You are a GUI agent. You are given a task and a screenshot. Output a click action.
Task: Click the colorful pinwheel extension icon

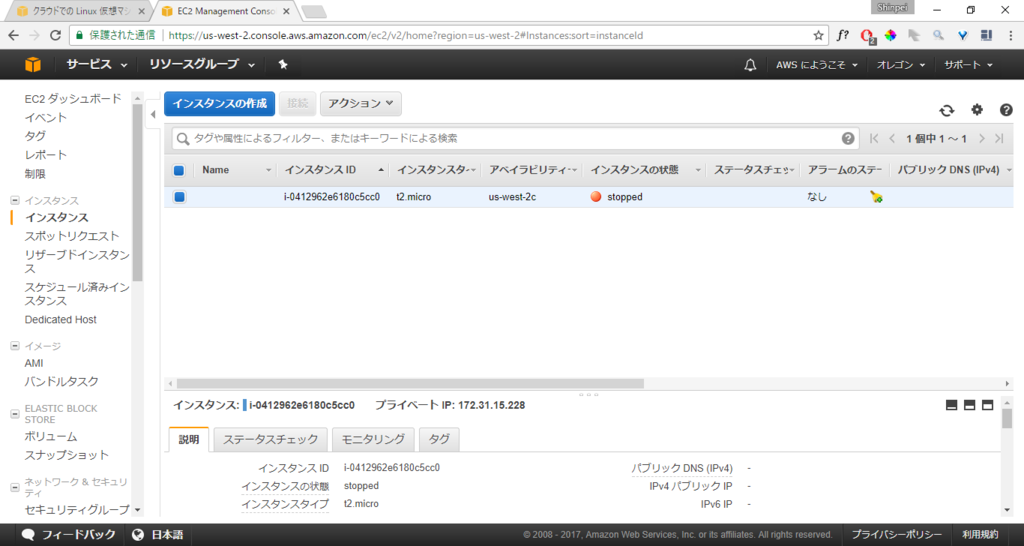890,35
